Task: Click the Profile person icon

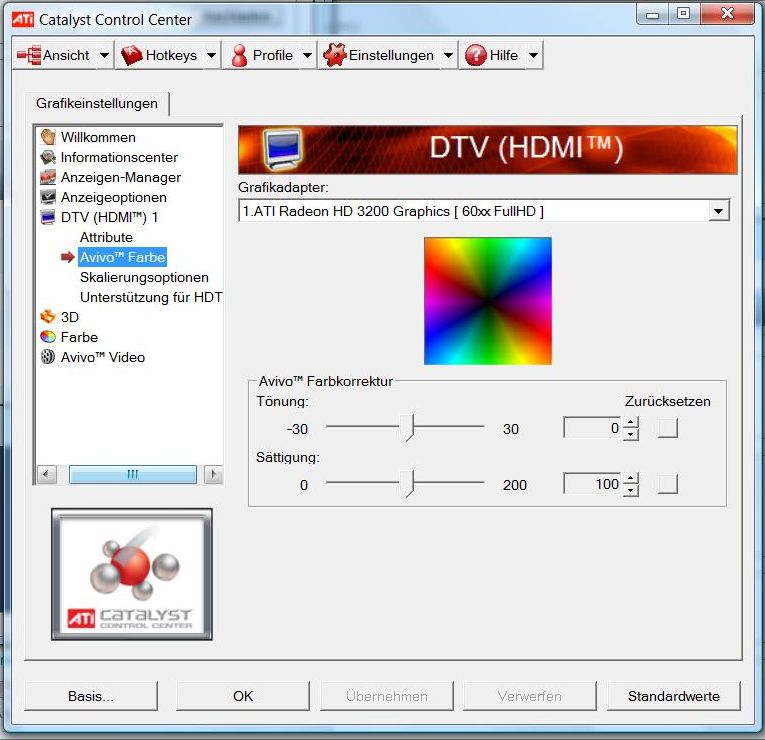Action: [x=239, y=56]
